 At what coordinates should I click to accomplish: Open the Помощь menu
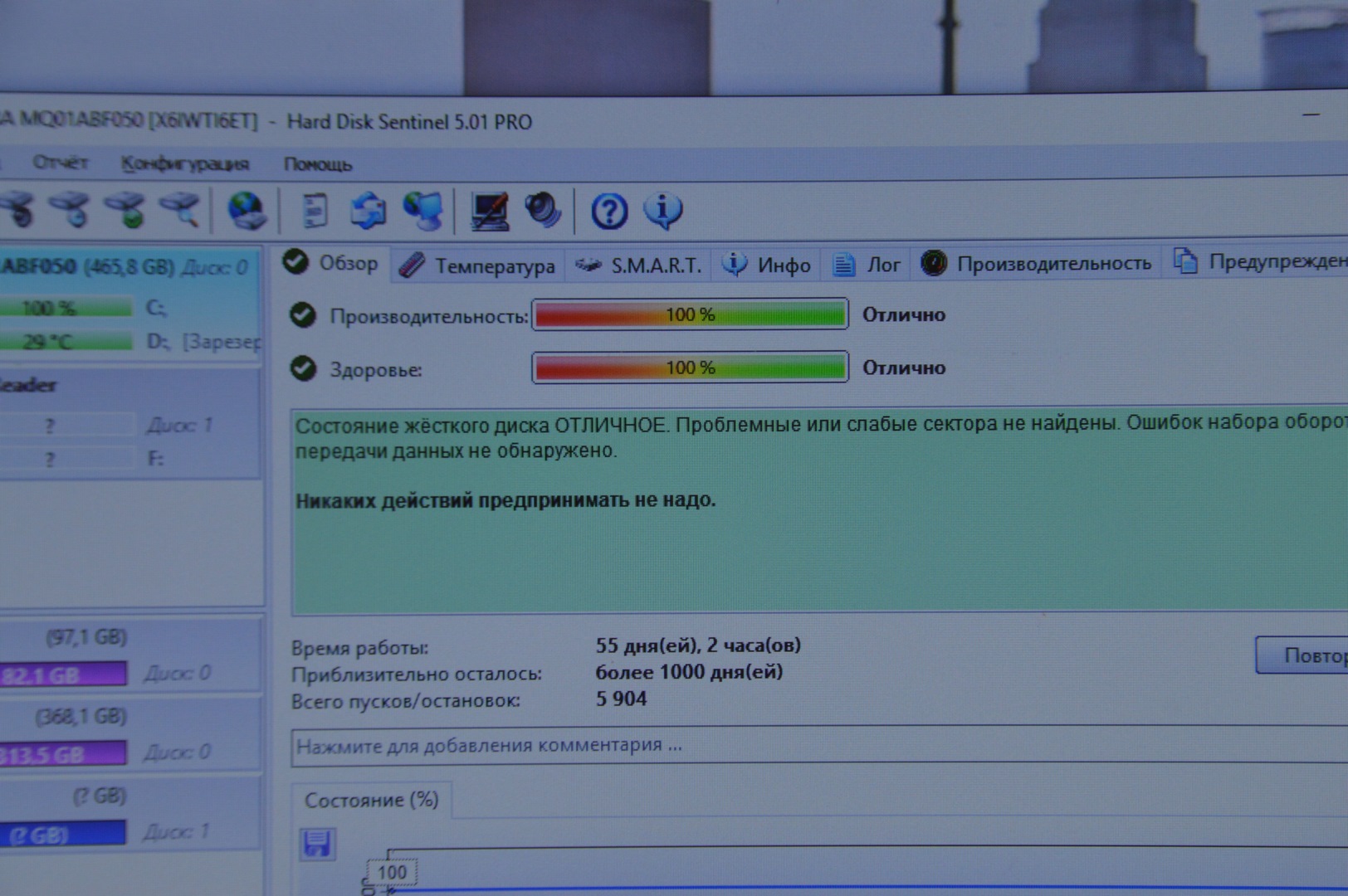318,164
